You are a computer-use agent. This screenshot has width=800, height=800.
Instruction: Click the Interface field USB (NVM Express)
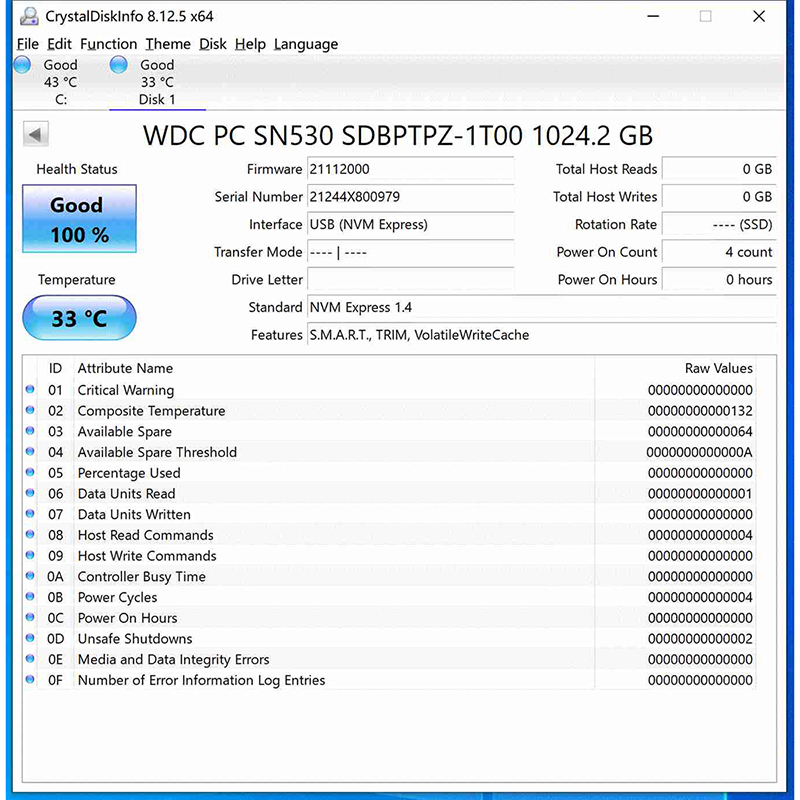pos(410,224)
